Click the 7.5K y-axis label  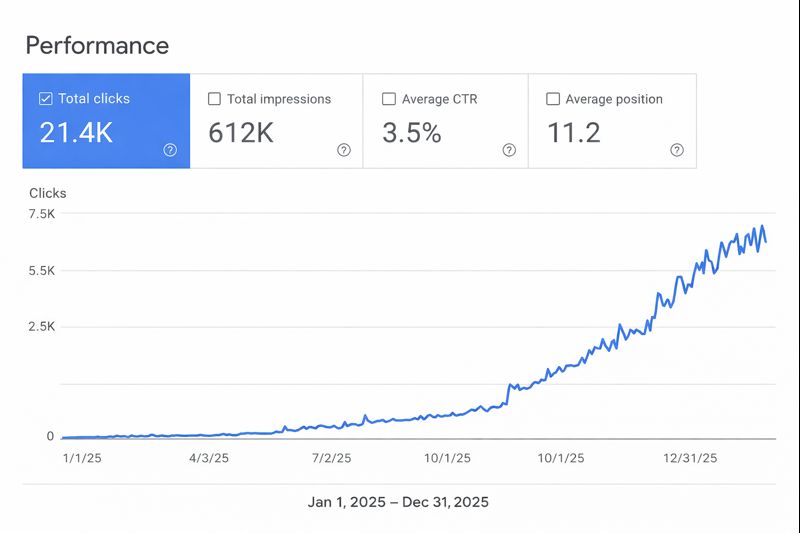click(42, 214)
